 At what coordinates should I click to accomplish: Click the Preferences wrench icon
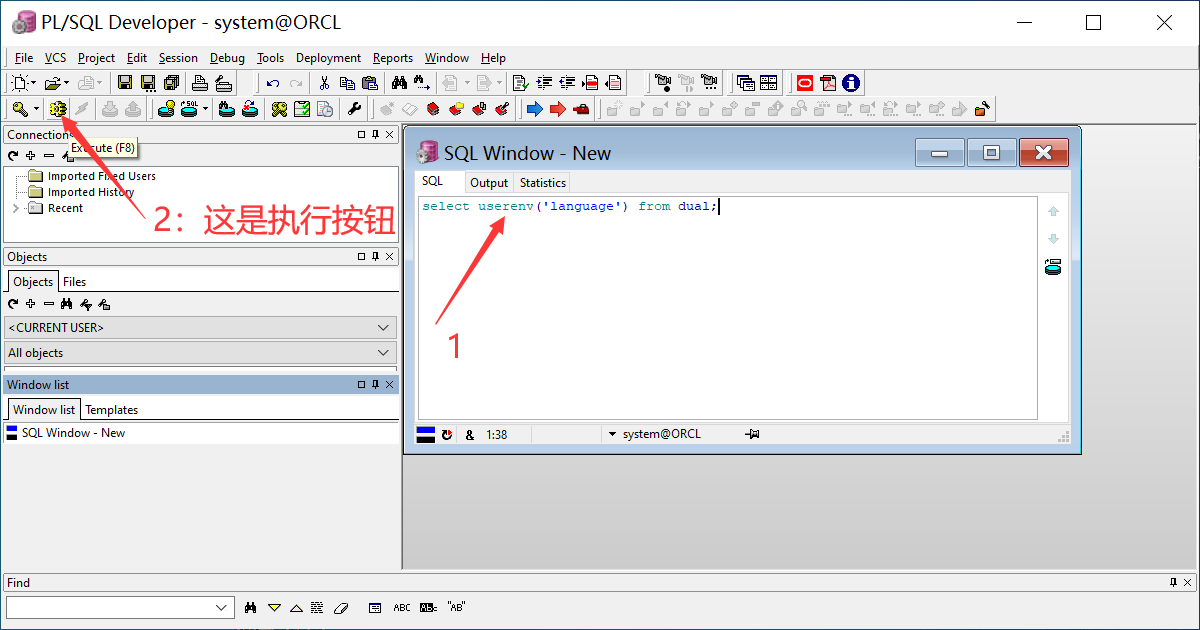(354, 109)
